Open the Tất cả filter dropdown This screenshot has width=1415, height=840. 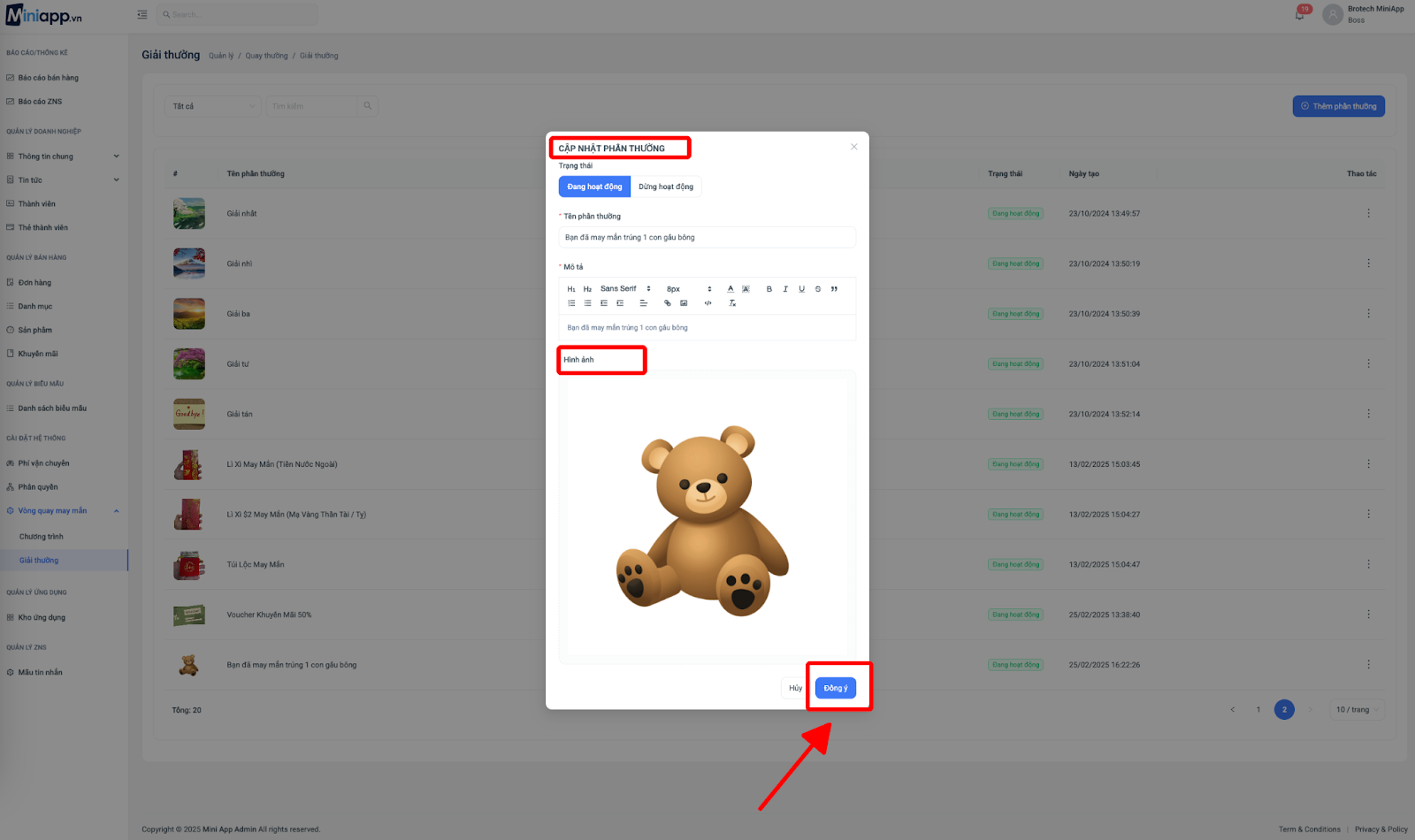[x=212, y=106]
